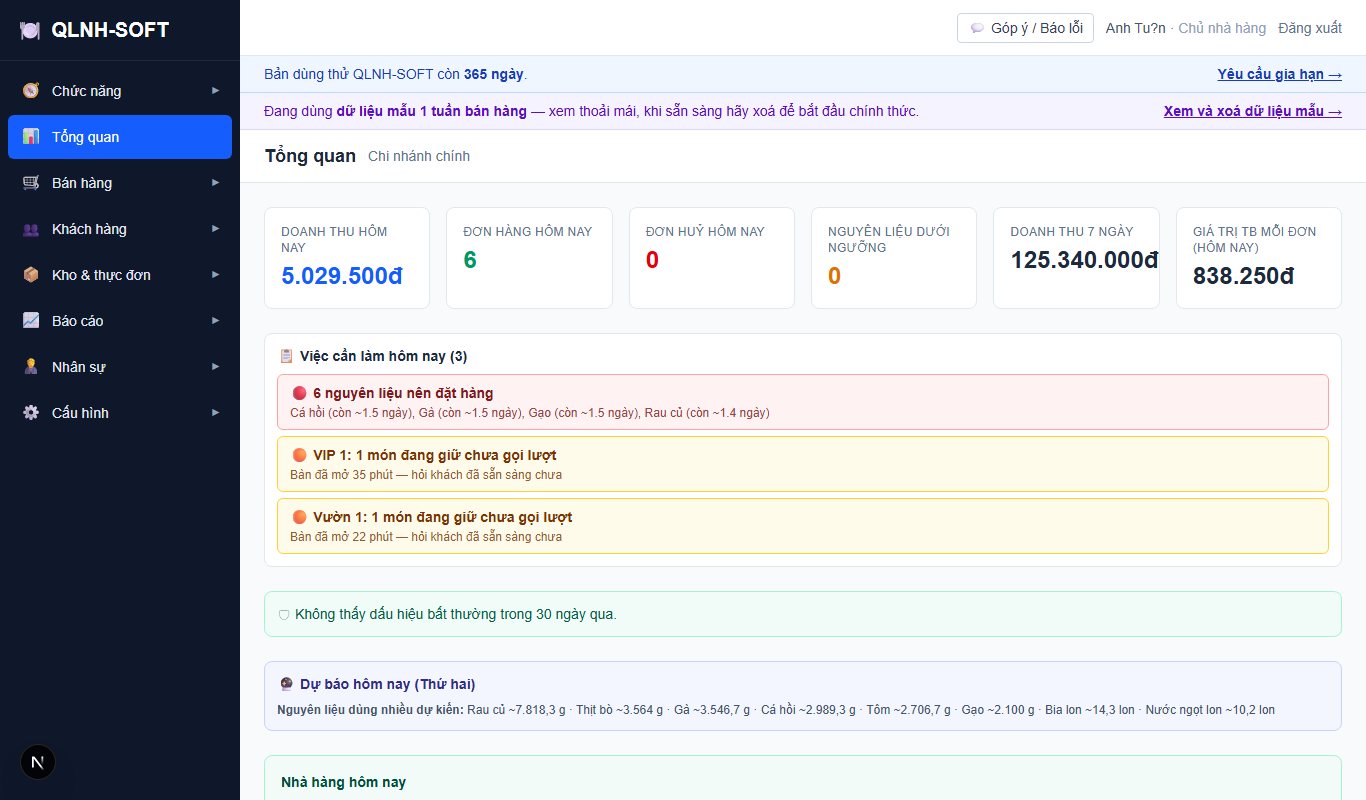
Task: Open the Góp ý / Báo lỗi button
Action: tap(1025, 28)
